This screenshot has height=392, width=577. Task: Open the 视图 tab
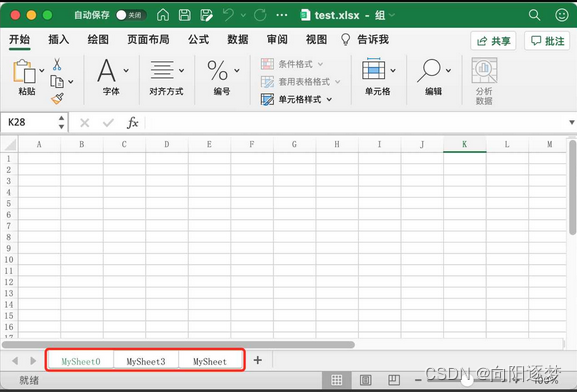coord(316,39)
